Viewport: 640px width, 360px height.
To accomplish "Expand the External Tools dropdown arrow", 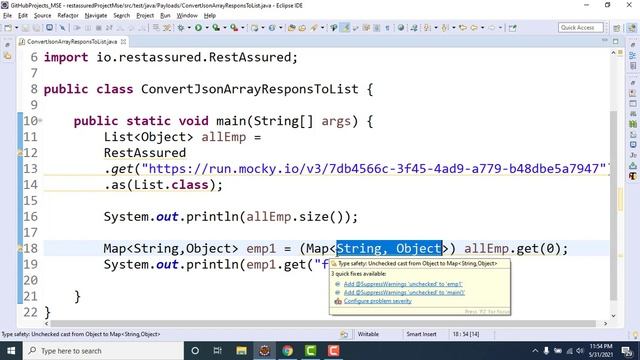I will (x=242, y=28).
